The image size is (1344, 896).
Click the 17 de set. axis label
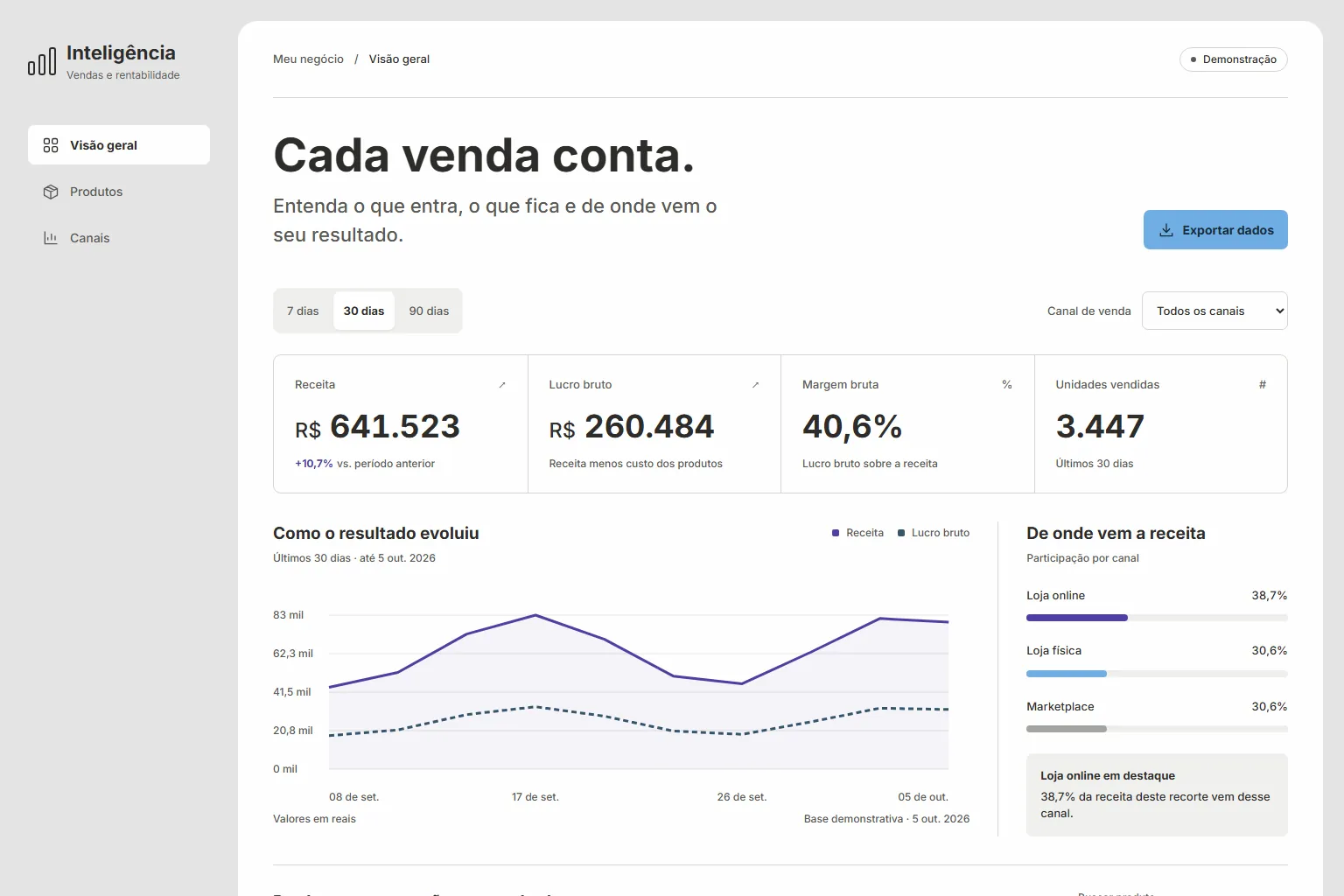(x=535, y=797)
